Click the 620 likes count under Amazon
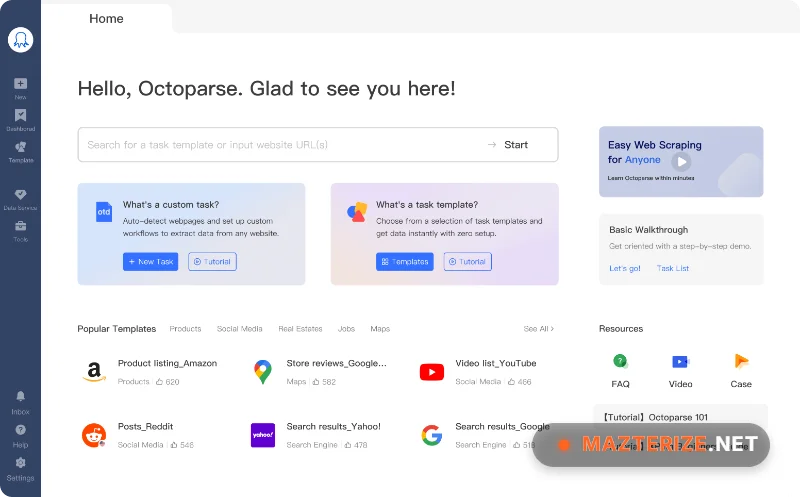 click(168, 382)
